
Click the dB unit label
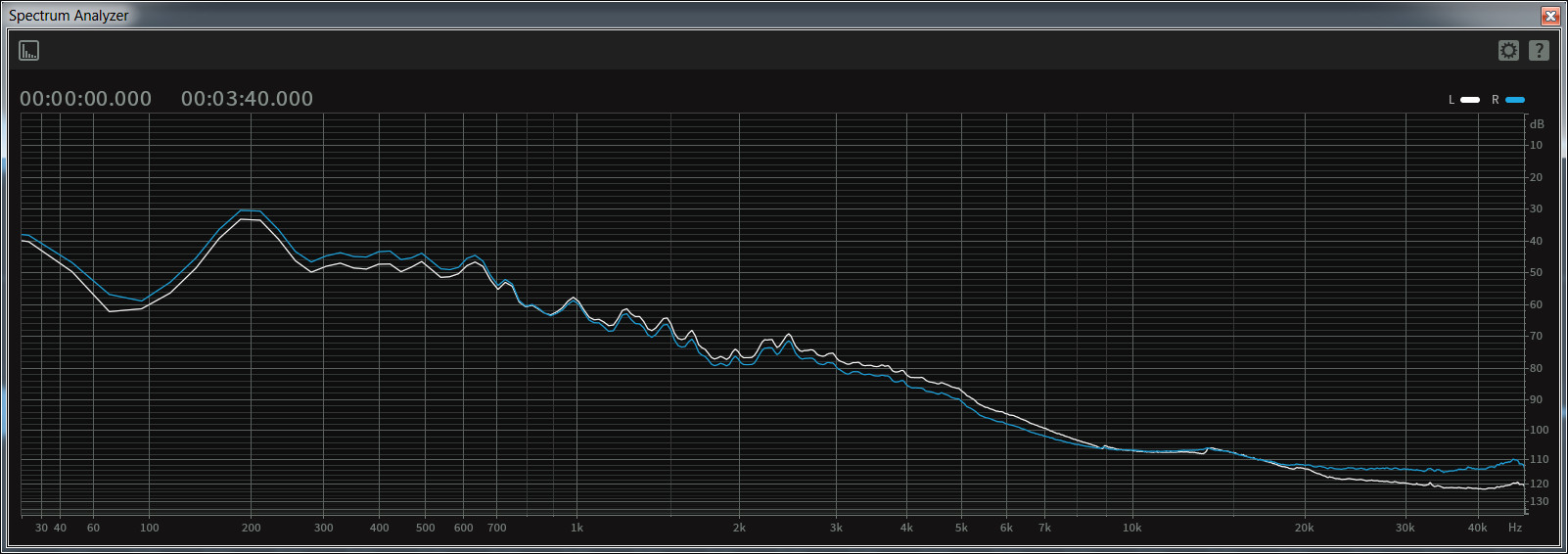pos(1537,124)
